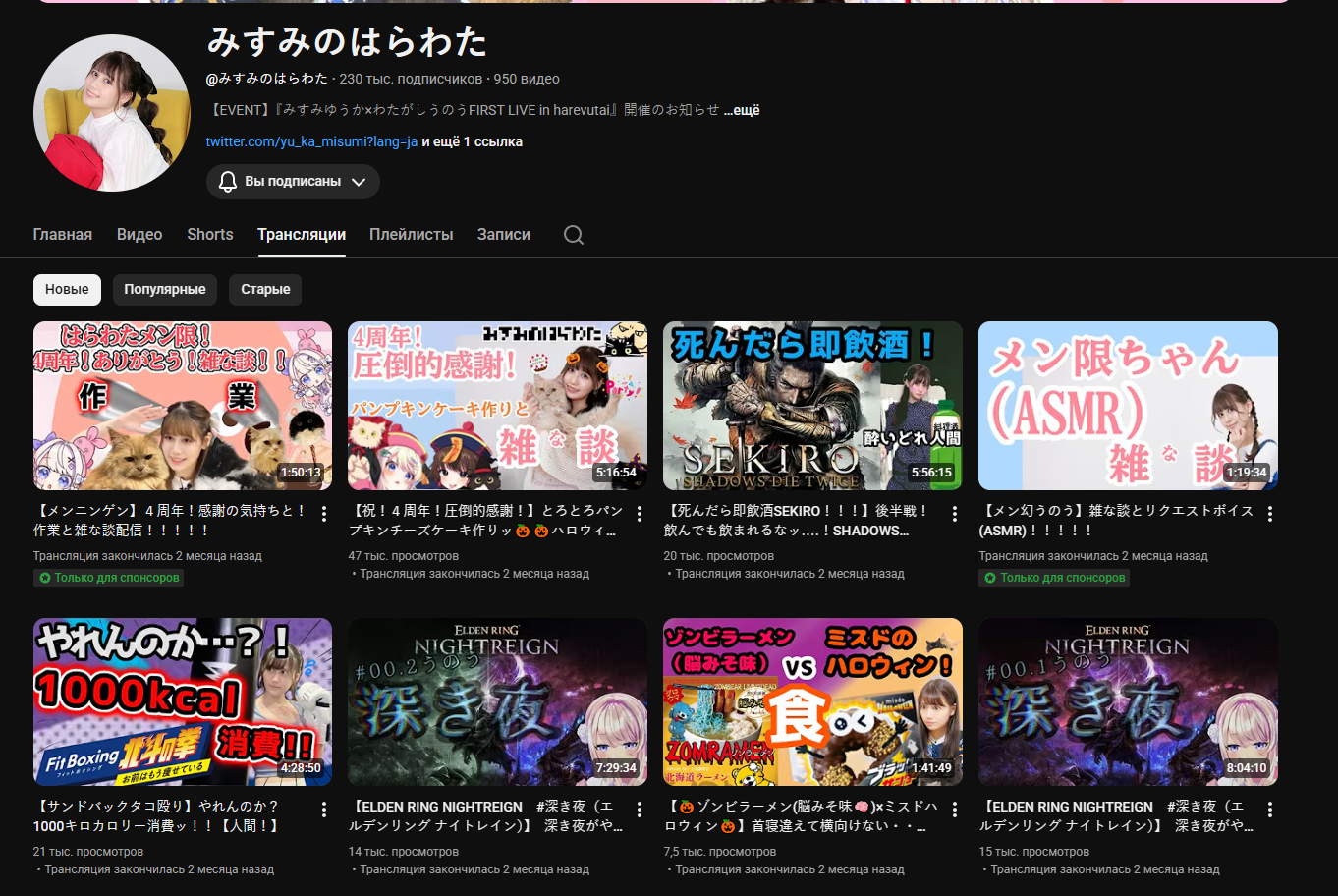Open the menu for the メンニンゲン 4周年 video
1338x896 pixels.
tap(324, 514)
